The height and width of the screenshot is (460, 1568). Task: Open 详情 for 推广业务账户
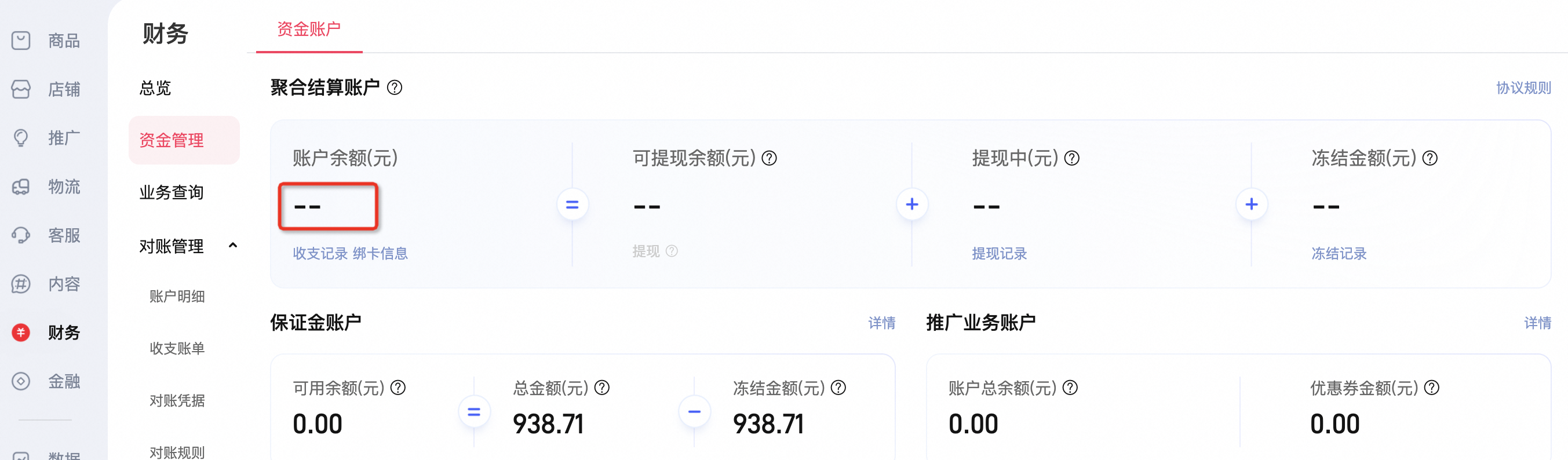coord(1537,323)
